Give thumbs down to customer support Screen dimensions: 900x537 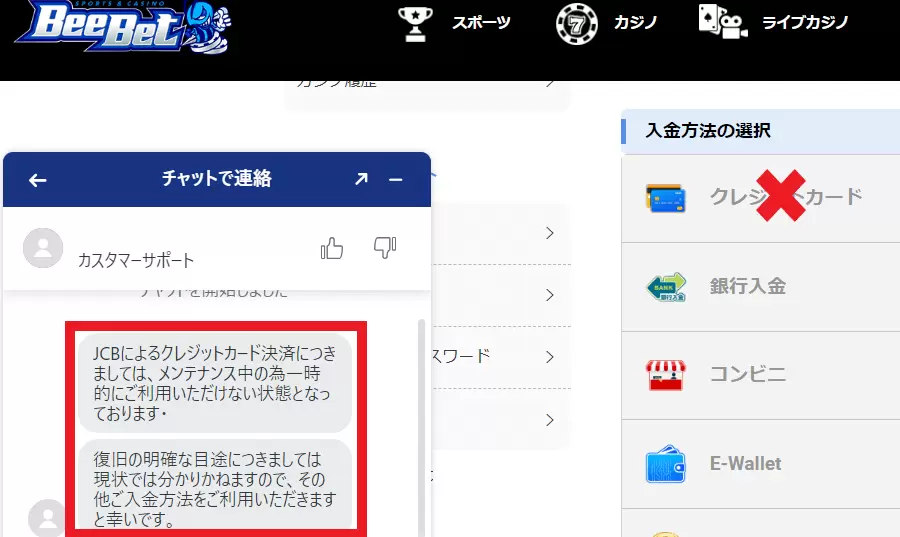(x=385, y=248)
